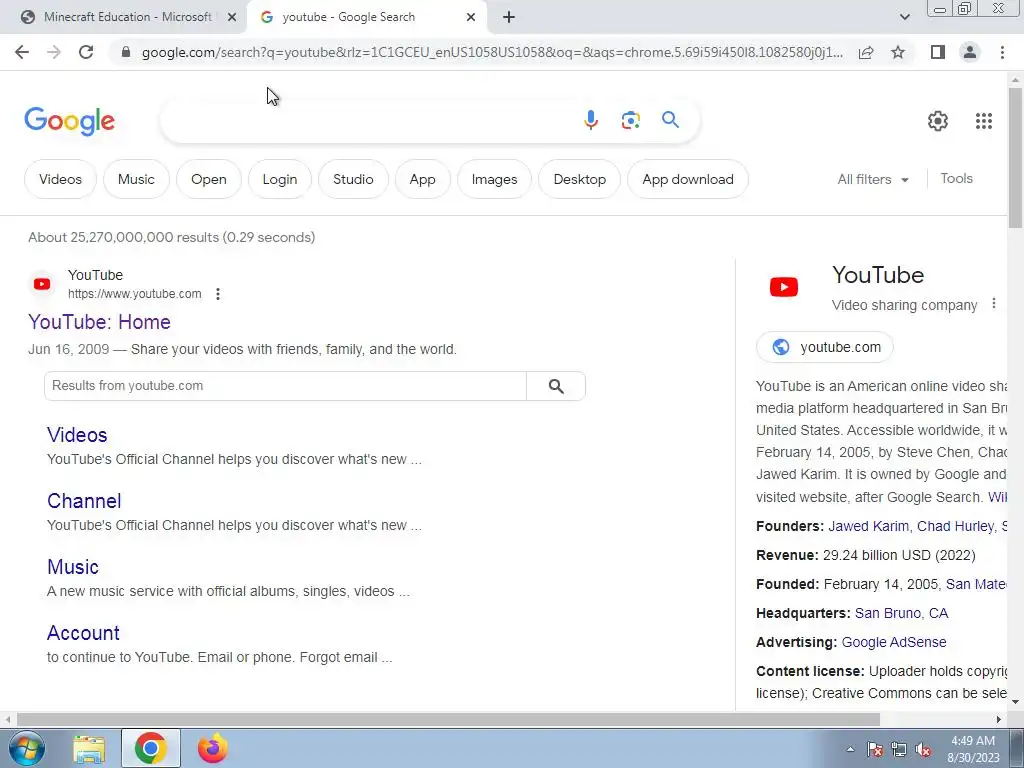Filter results by Videos chip

tap(60, 179)
